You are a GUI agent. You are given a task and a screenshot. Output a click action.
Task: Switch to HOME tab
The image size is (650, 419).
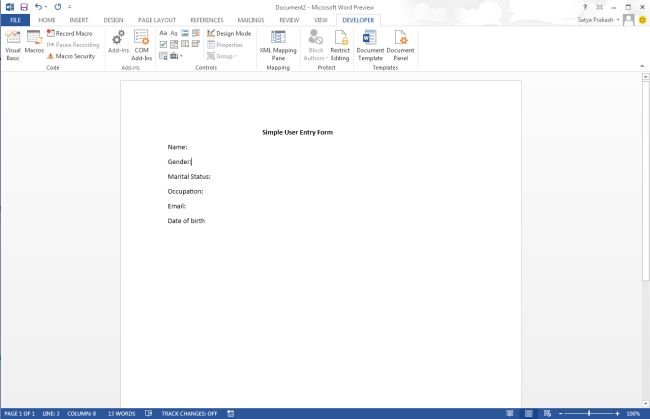[x=47, y=20]
